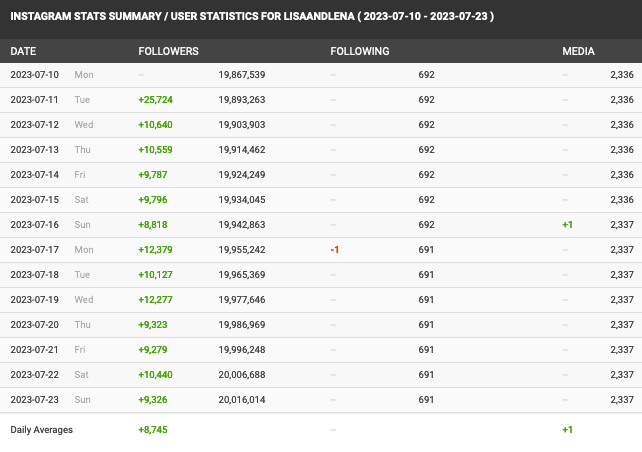Click the Instagram Stats Summary title text
Screen dimensions: 642x452
point(252,16)
